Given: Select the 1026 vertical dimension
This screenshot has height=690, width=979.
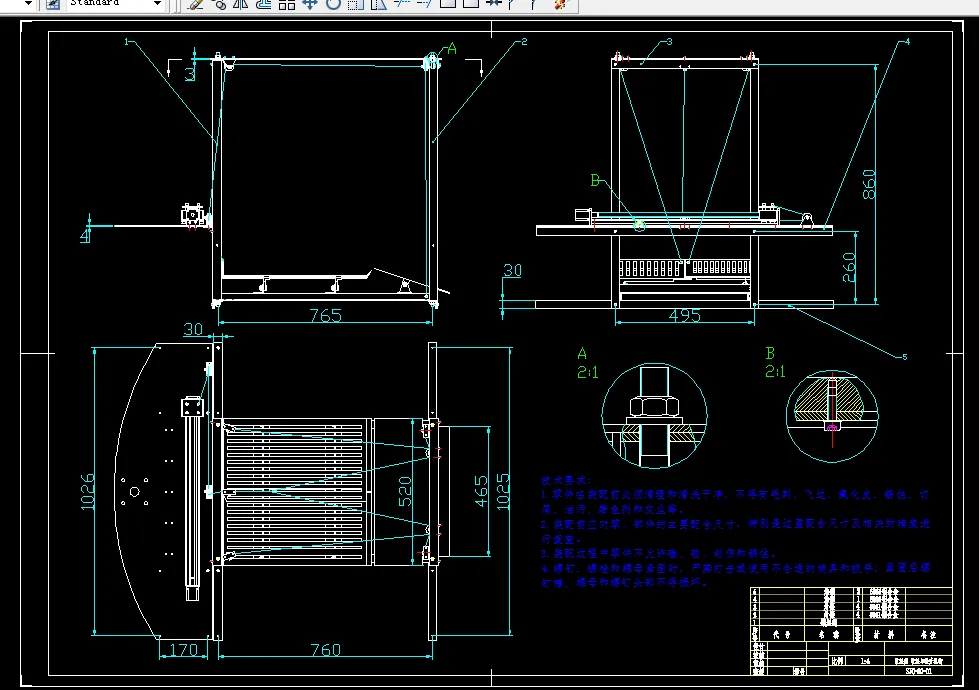Looking at the screenshot, I should pyautogui.click(x=88, y=492).
